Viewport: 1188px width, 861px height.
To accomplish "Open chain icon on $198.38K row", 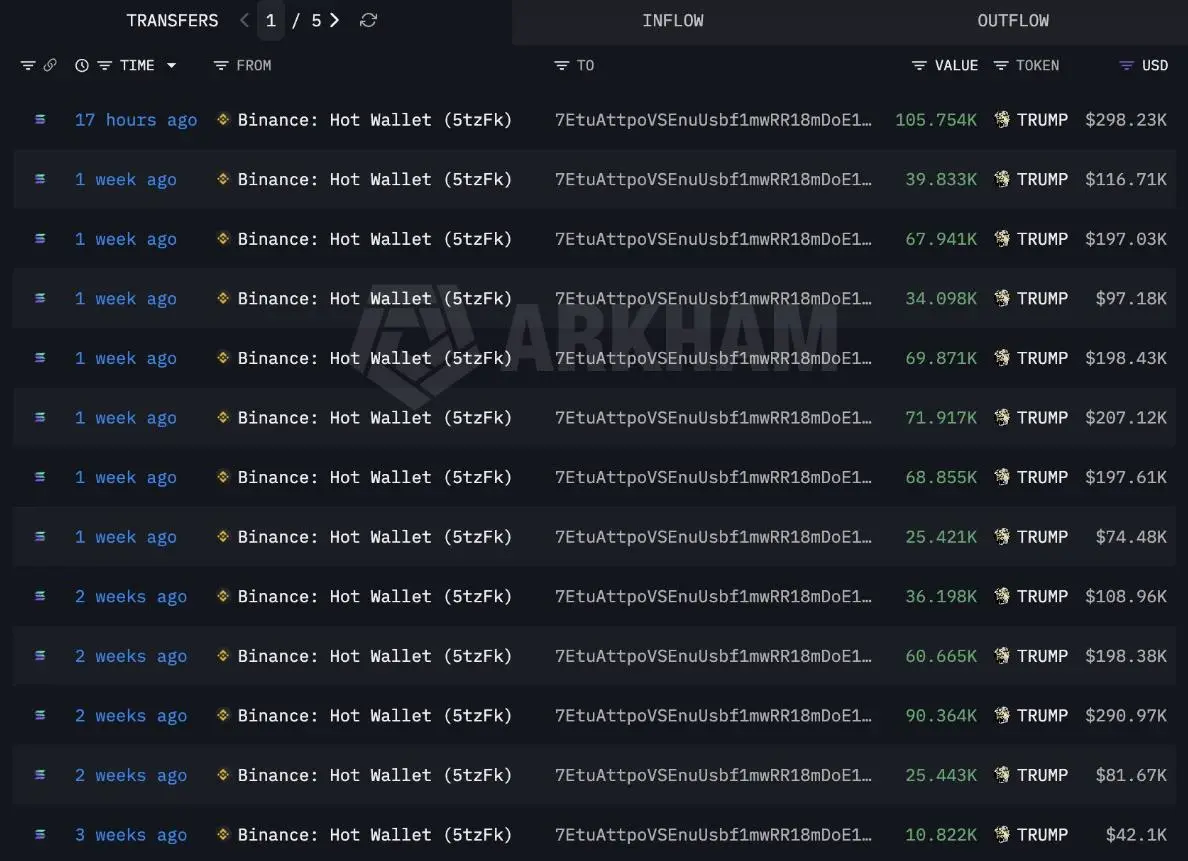I will pos(40,656).
